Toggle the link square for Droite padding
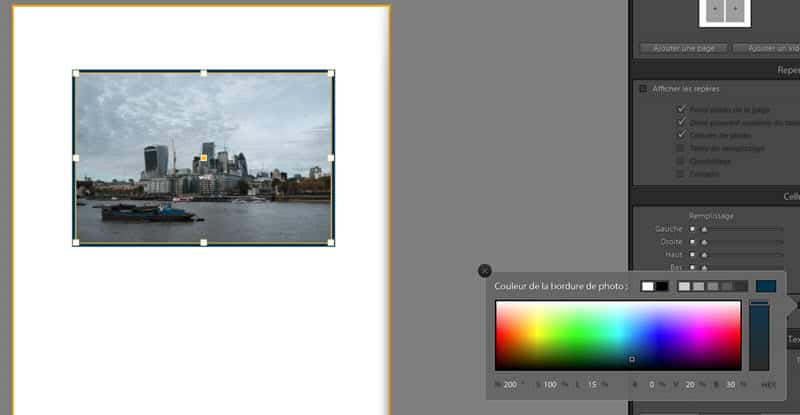 coord(692,241)
